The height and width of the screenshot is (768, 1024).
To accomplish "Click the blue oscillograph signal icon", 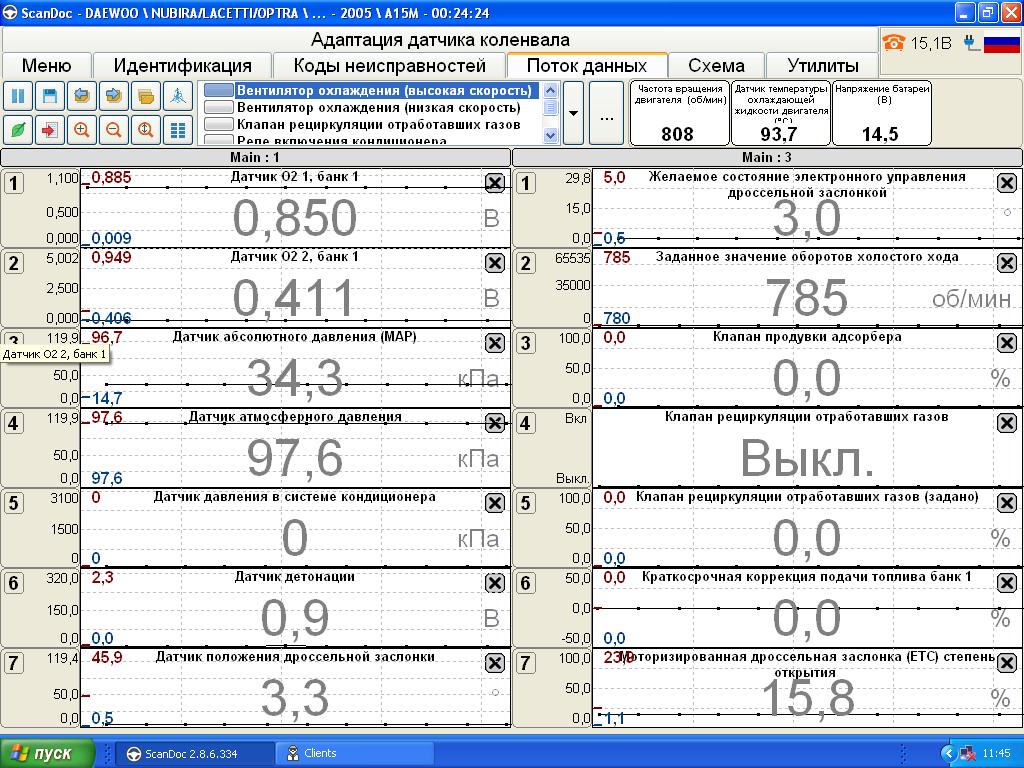I will (x=178, y=97).
